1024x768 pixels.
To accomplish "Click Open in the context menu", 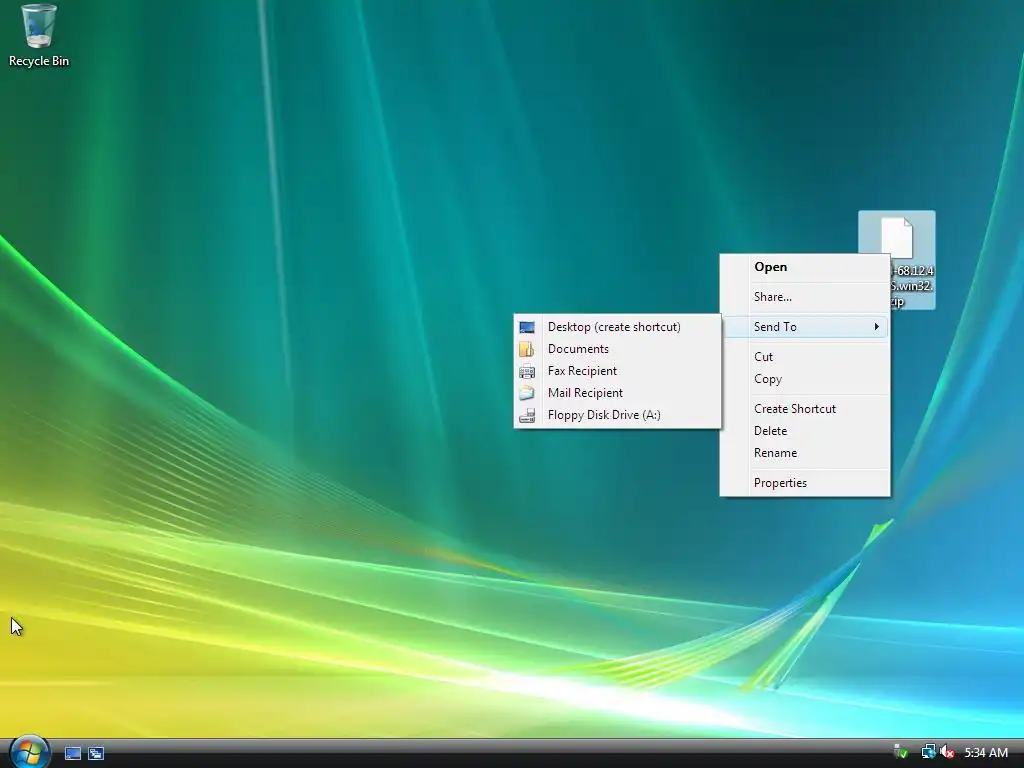I will (805, 266).
